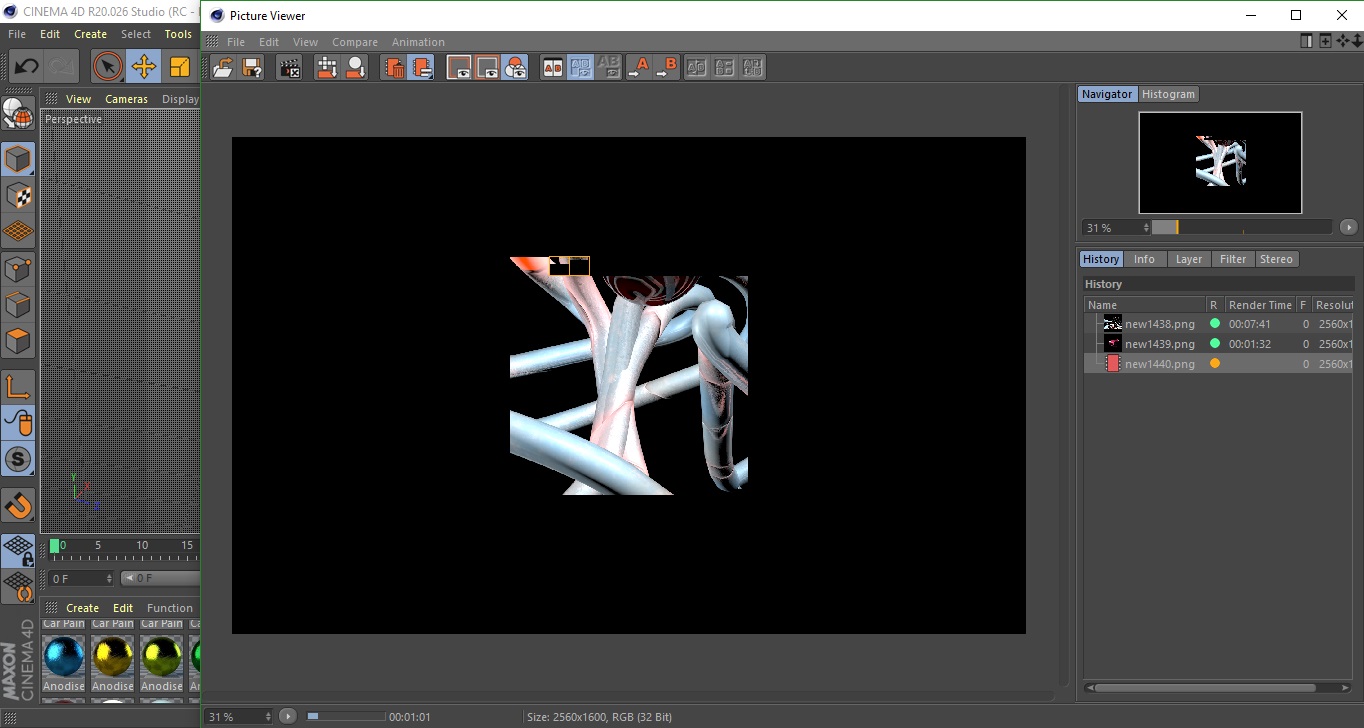The width and height of the screenshot is (1364, 728).
Task: Click the Stop Rendering clapperboard icon
Action: (290, 67)
